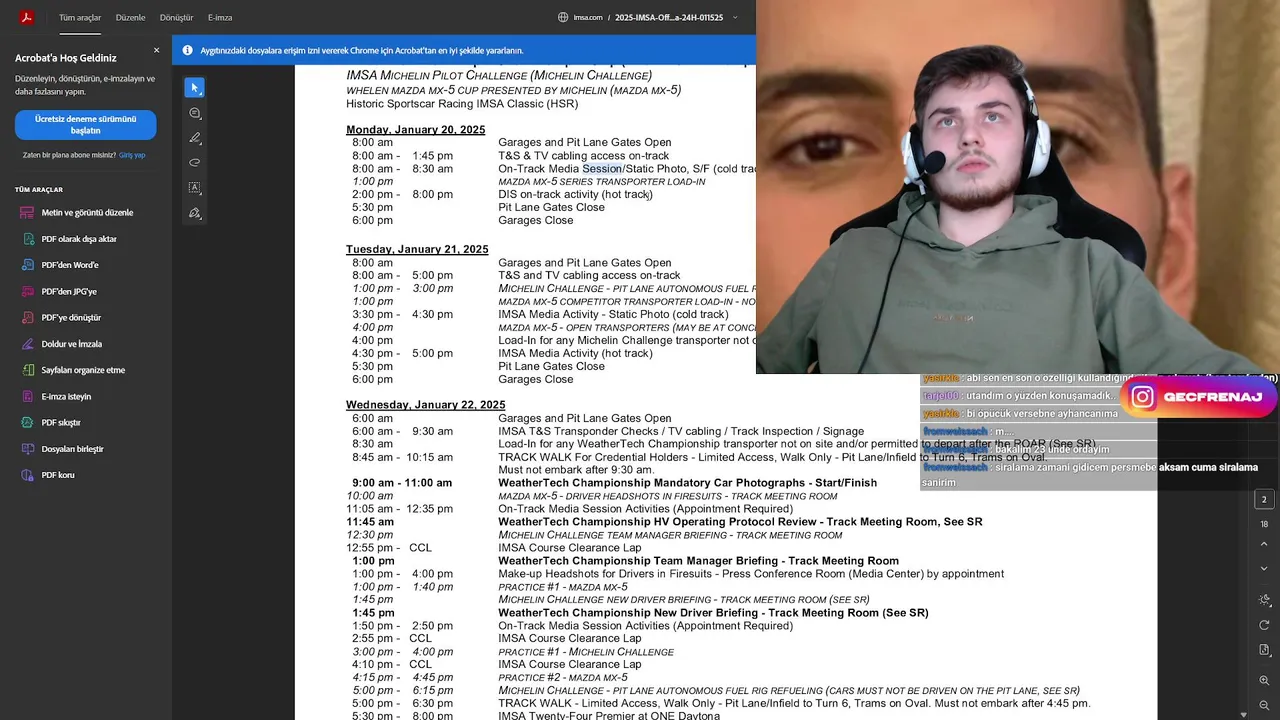Click the GECFRENAJ Instagram overlay
The width and height of the screenshot is (1280, 720).
(1197, 397)
